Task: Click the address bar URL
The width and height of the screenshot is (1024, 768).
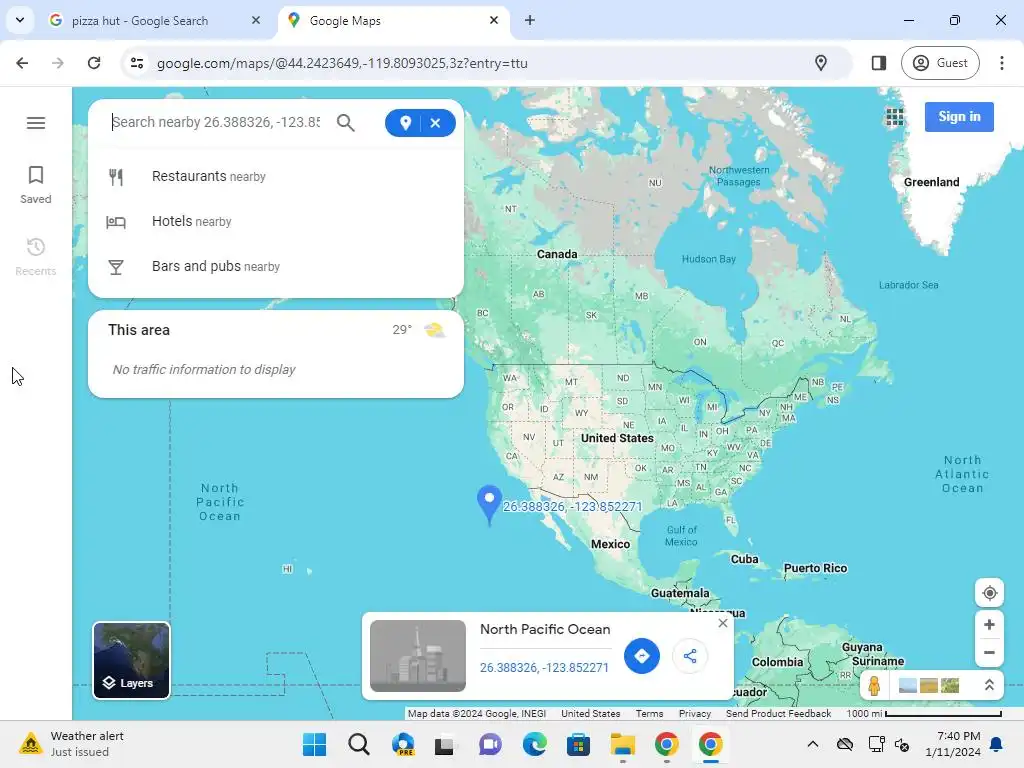Action: [x=342, y=63]
